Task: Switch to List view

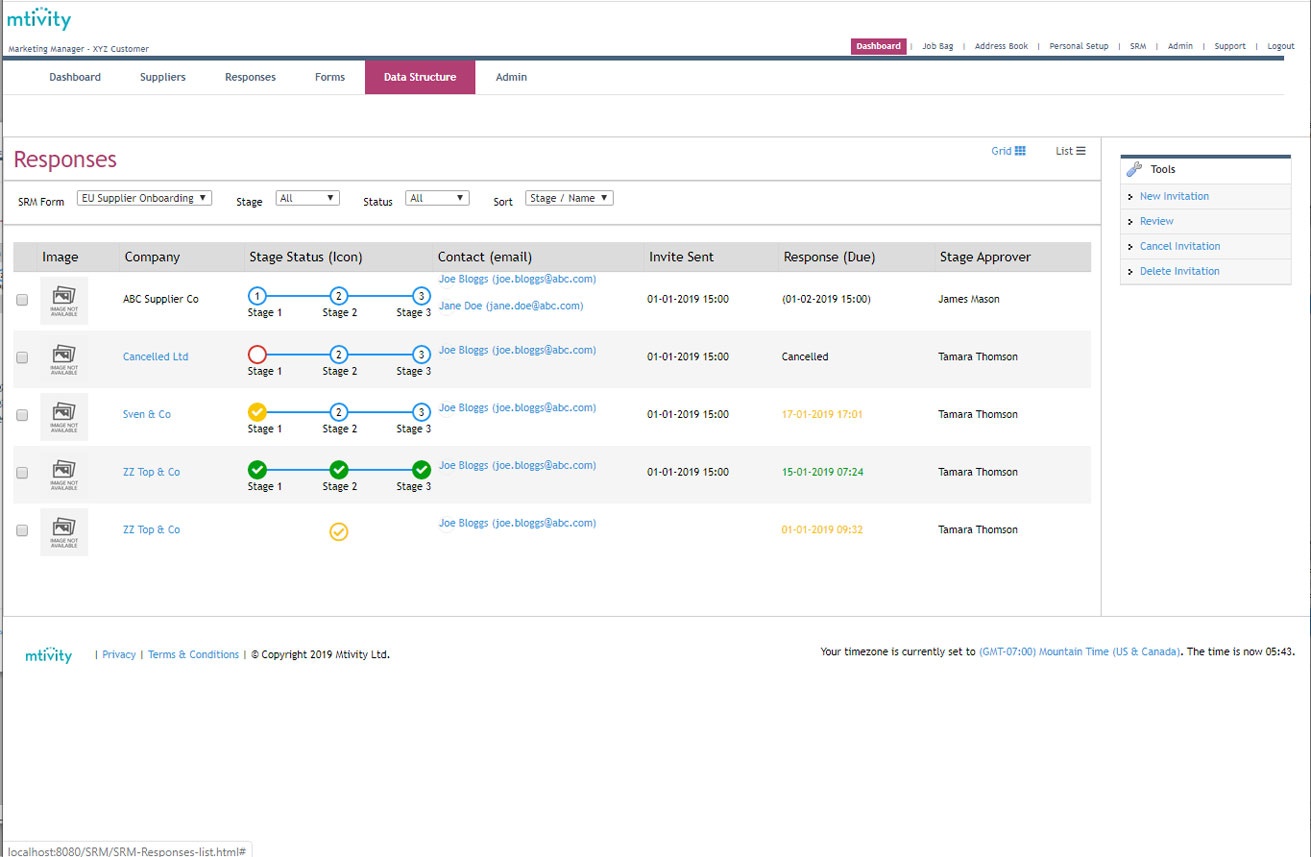Action: point(1070,151)
